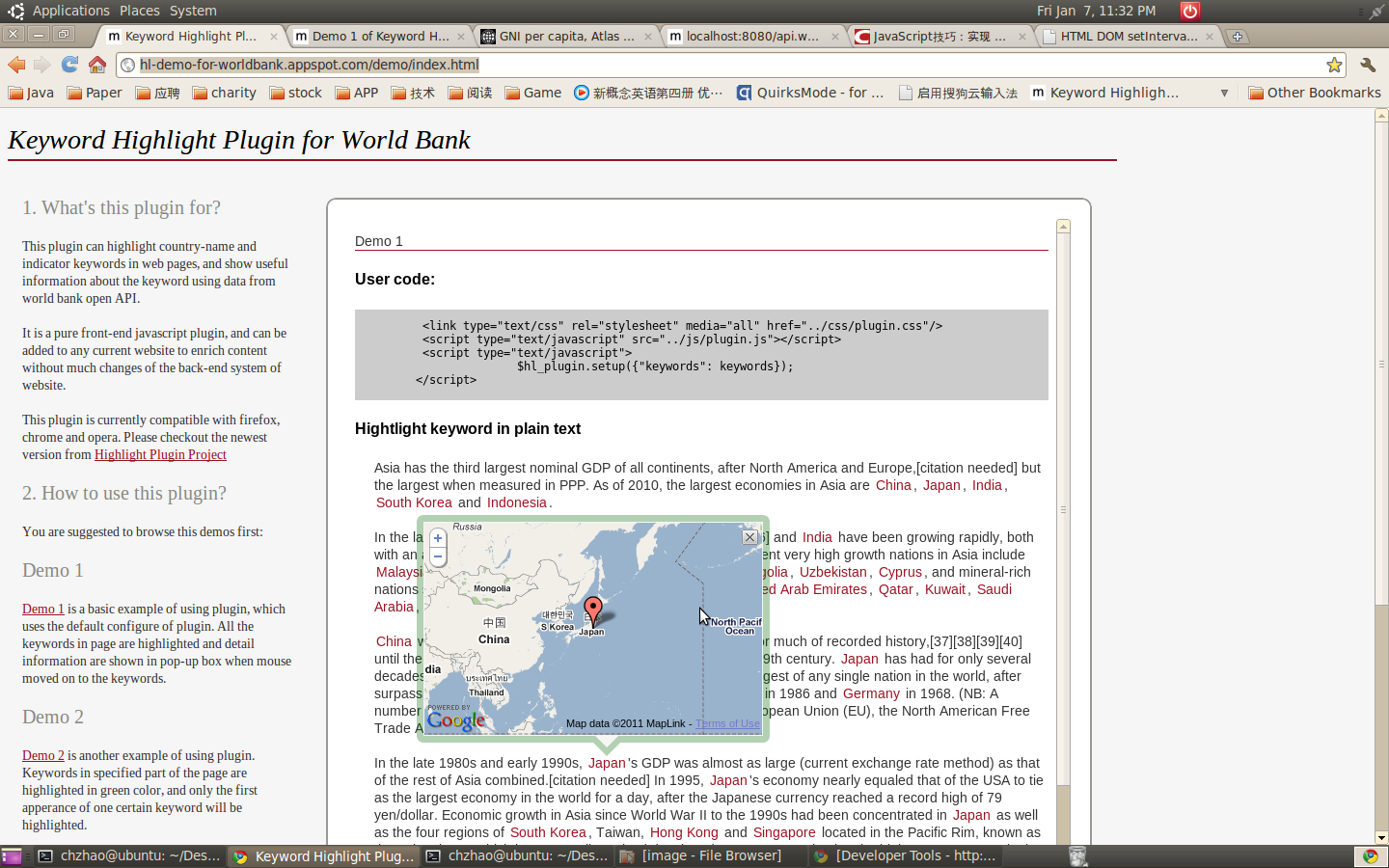The height and width of the screenshot is (868, 1389).
Task: Go to the browser home page
Action: pyautogui.click(x=97, y=65)
